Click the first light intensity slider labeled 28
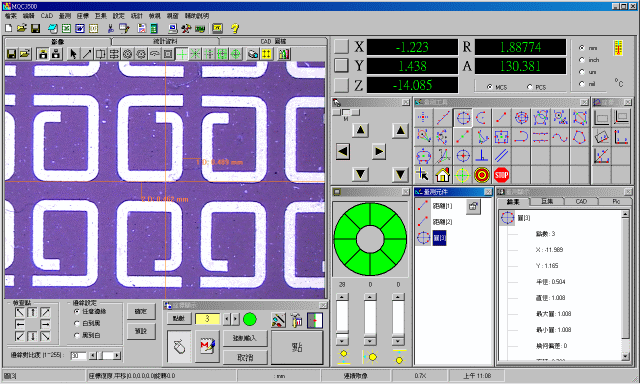 pyautogui.click(x=342, y=319)
